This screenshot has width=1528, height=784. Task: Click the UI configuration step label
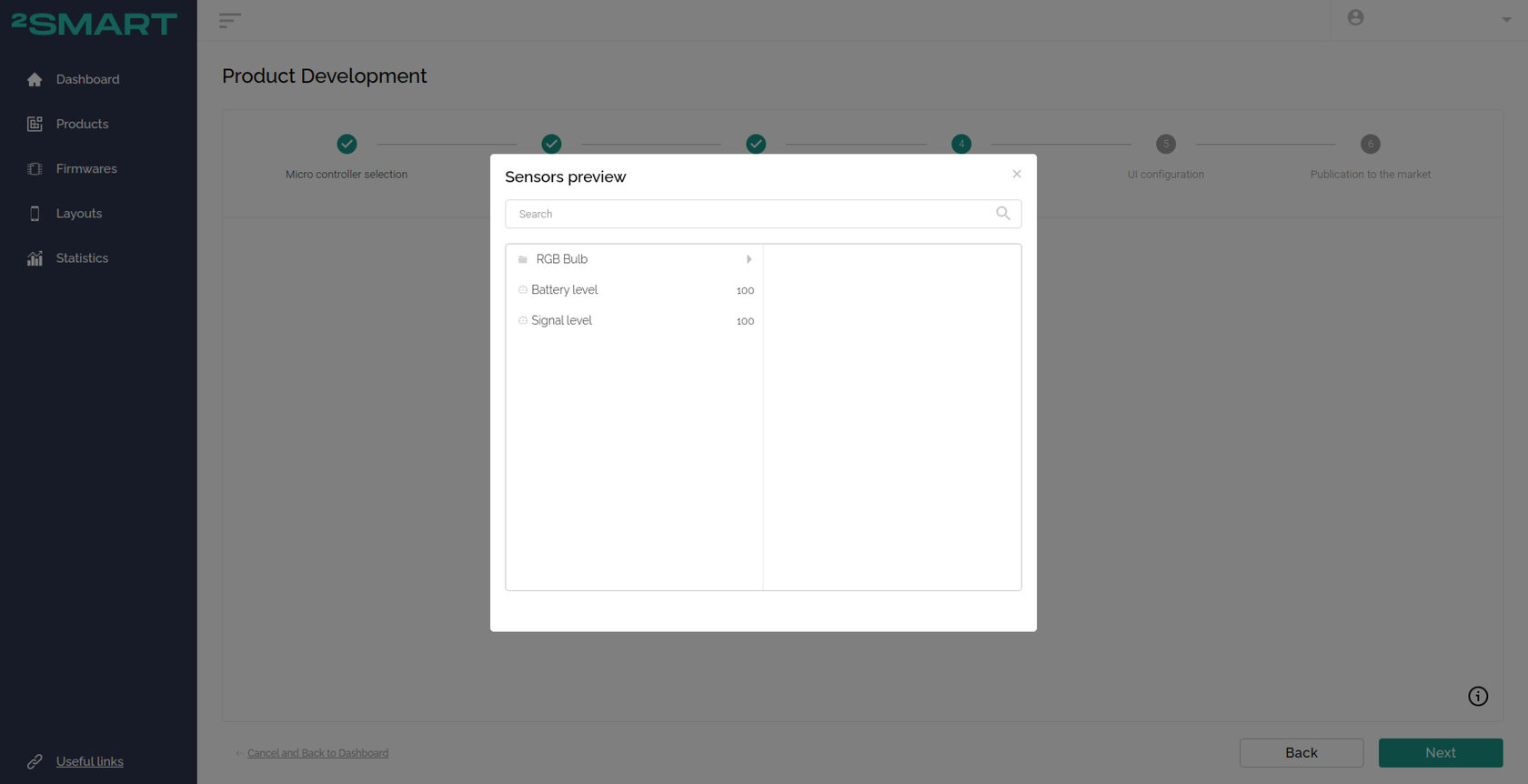[x=1166, y=175]
